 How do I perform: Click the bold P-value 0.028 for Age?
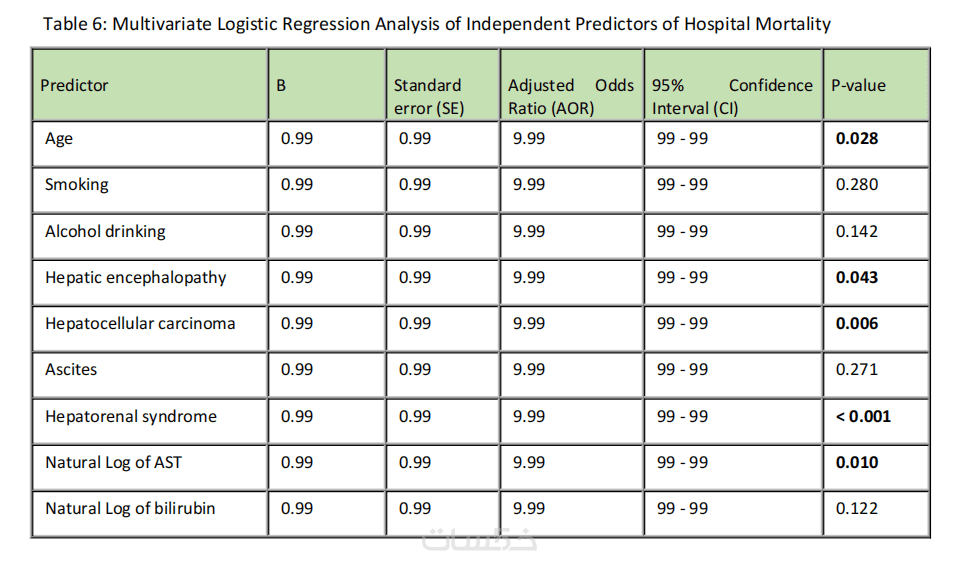857,139
